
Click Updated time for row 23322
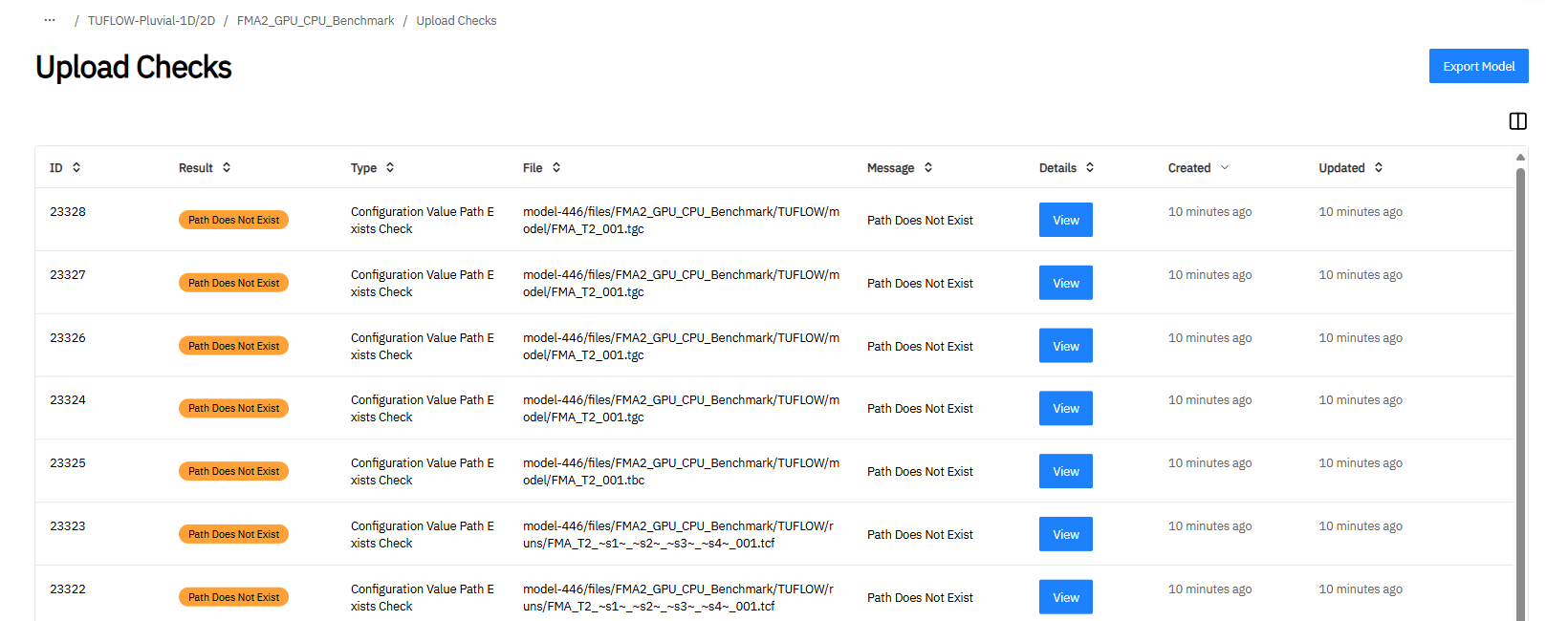click(x=1361, y=589)
